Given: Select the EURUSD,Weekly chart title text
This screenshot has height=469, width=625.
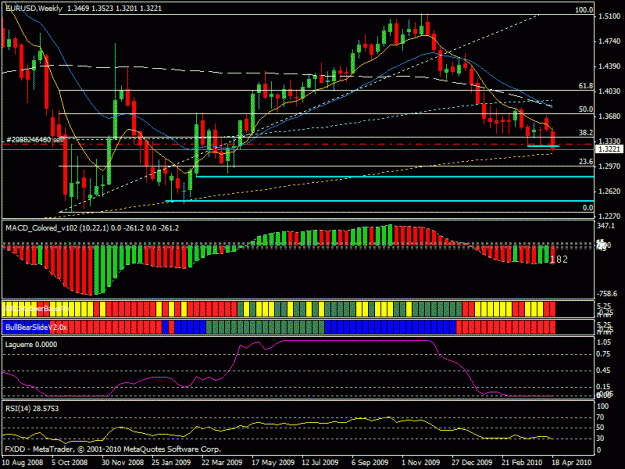Looking at the screenshot, I should pyautogui.click(x=34, y=8).
